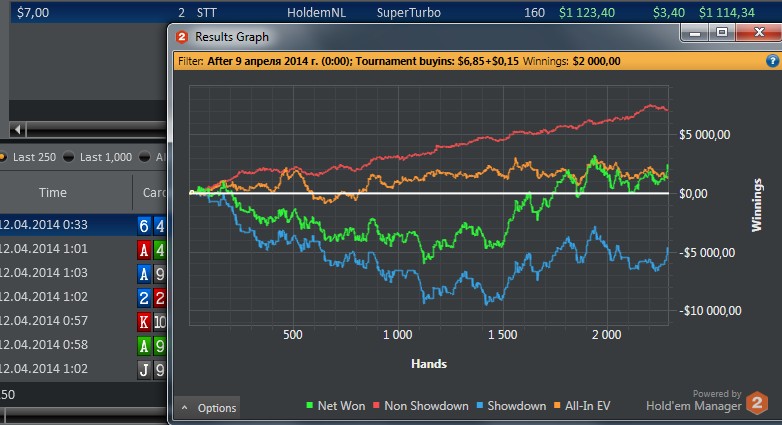The width and height of the screenshot is (782, 425).
Task: Select the hand row 12.04.2014 0:57
Action: click(x=83, y=321)
